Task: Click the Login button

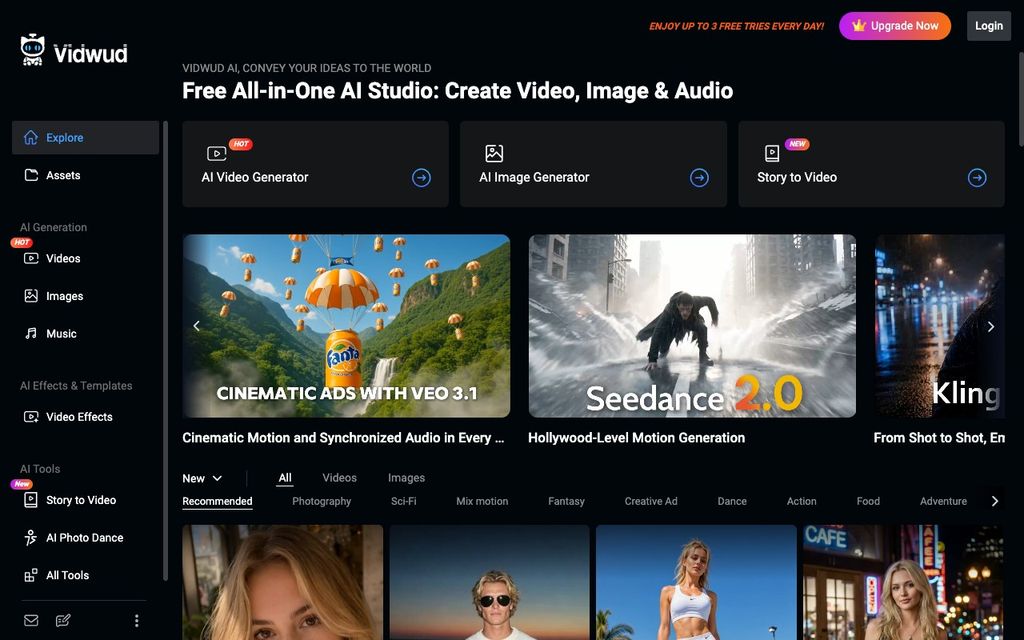Action: click(989, 26)
